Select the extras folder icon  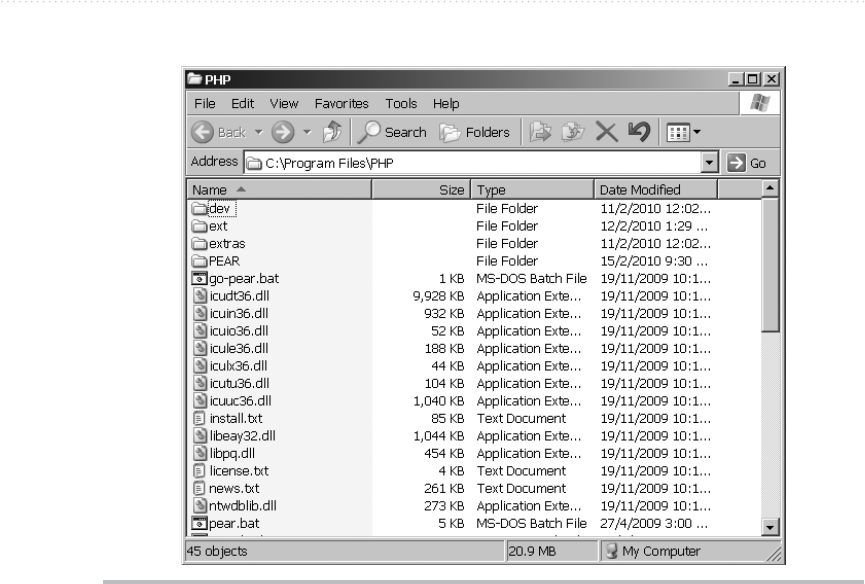point(199,244)
